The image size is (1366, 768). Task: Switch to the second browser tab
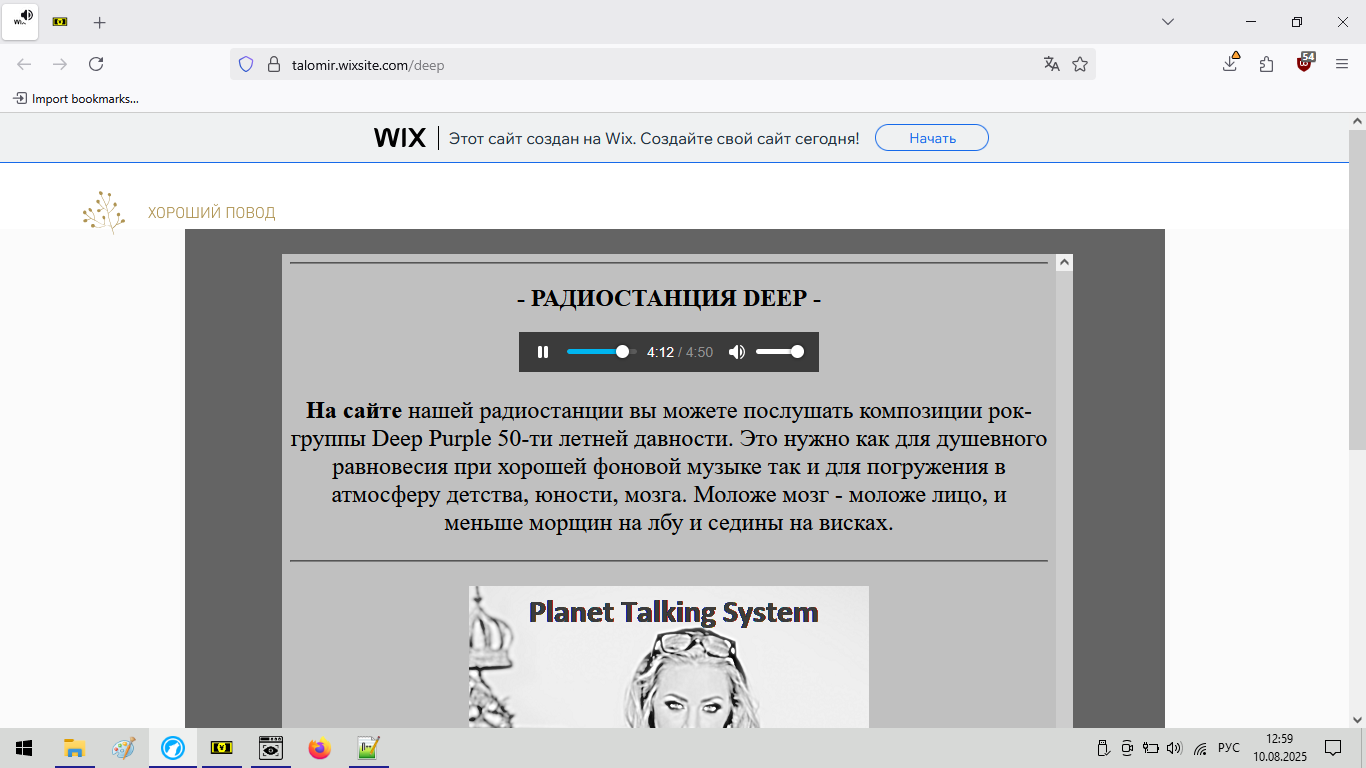(x=60, y=22)
